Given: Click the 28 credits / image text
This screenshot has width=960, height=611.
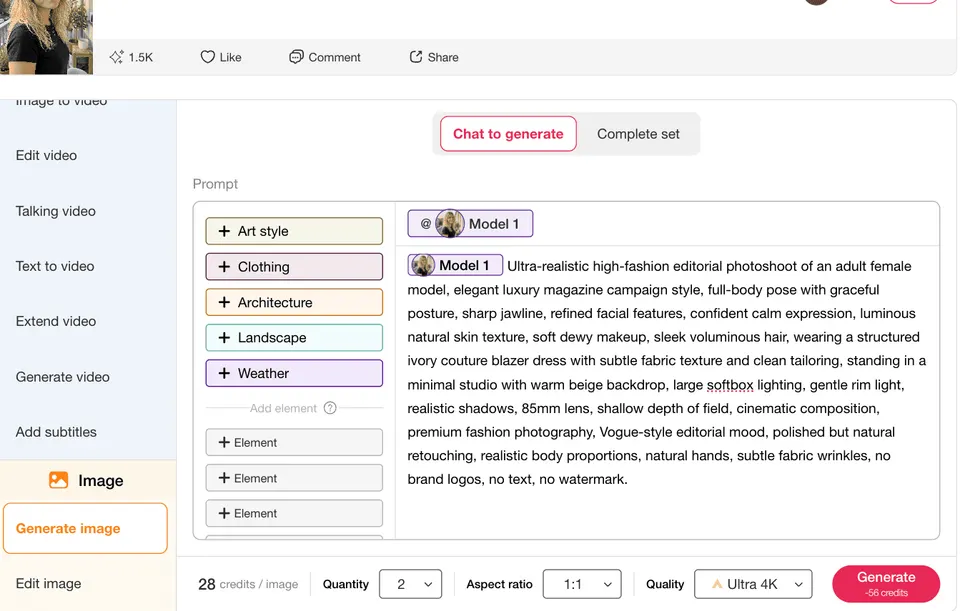Looking at the screenshot, I should [248, 584].
